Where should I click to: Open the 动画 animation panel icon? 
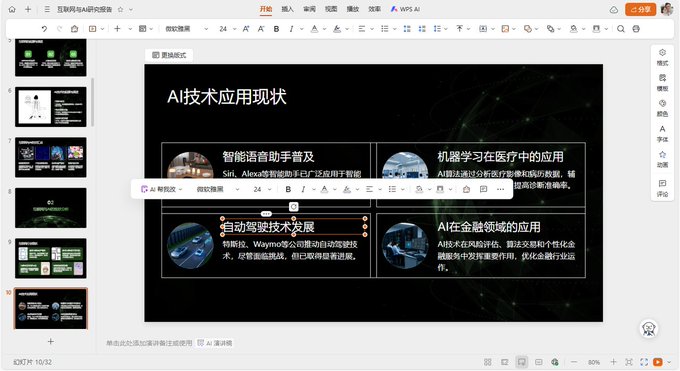(662, 159)
